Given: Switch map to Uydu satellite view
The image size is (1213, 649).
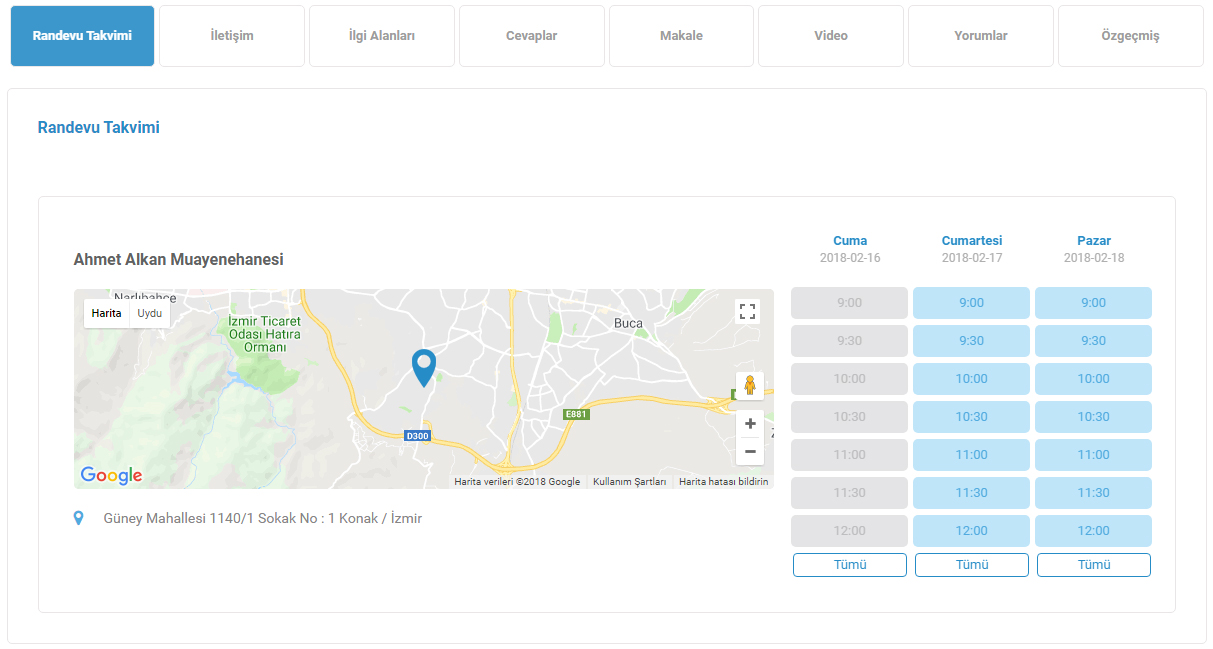Looking at the screenshot, I should click(150, 313).
